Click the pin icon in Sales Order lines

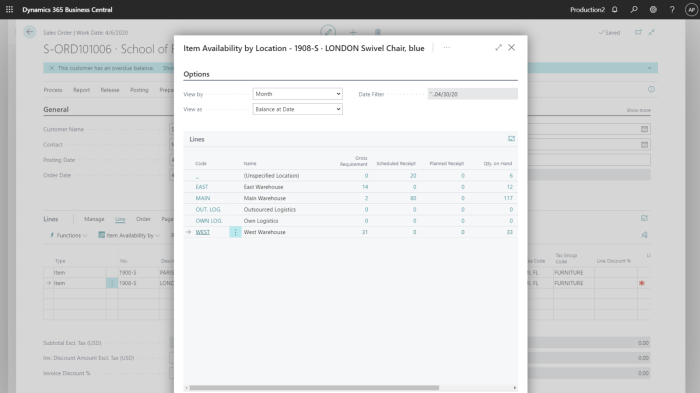coord(644,235)
